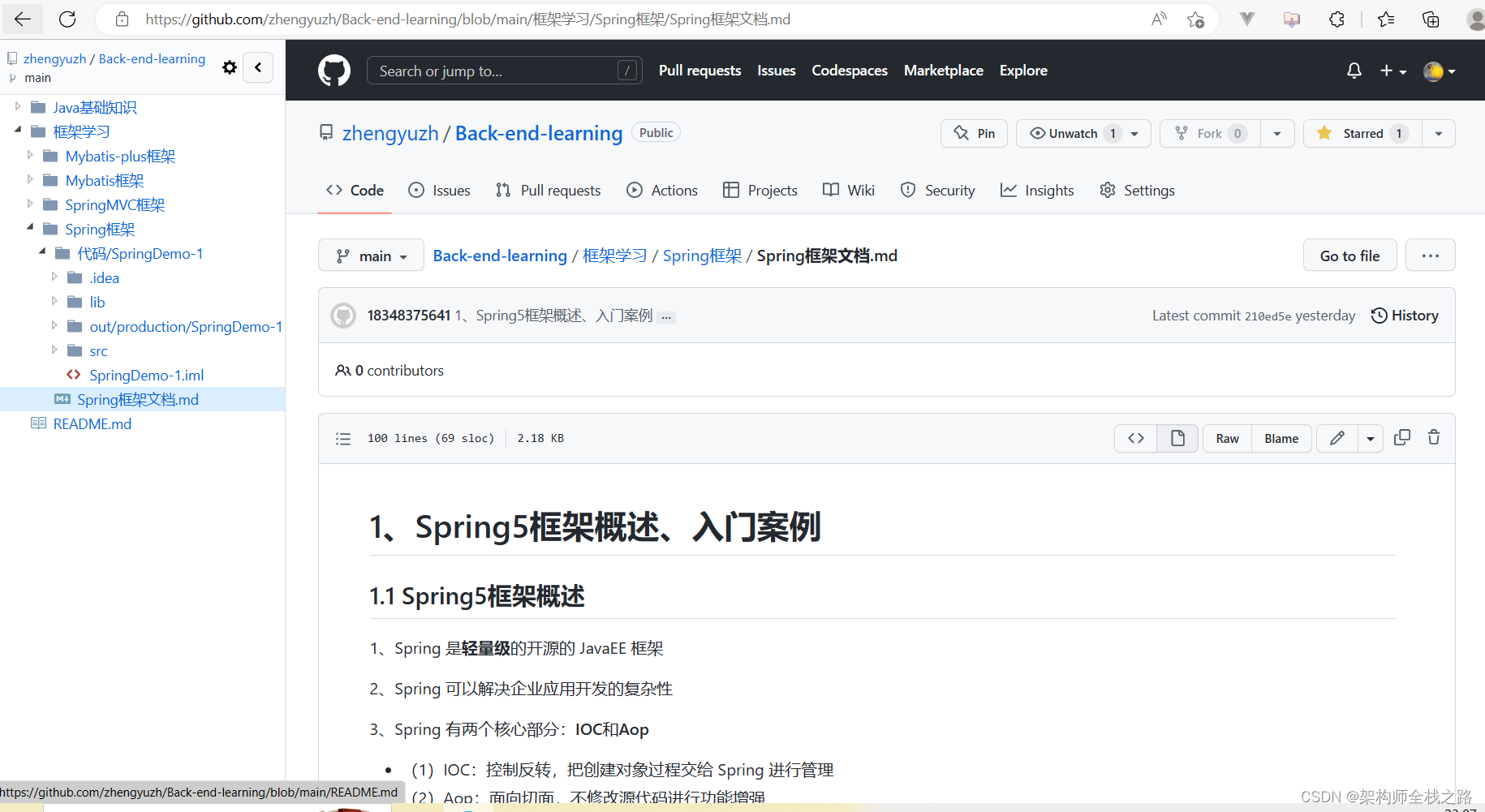Open edit options dropdown arrow
The image size is (1485, 812).
pos(1371,438)
